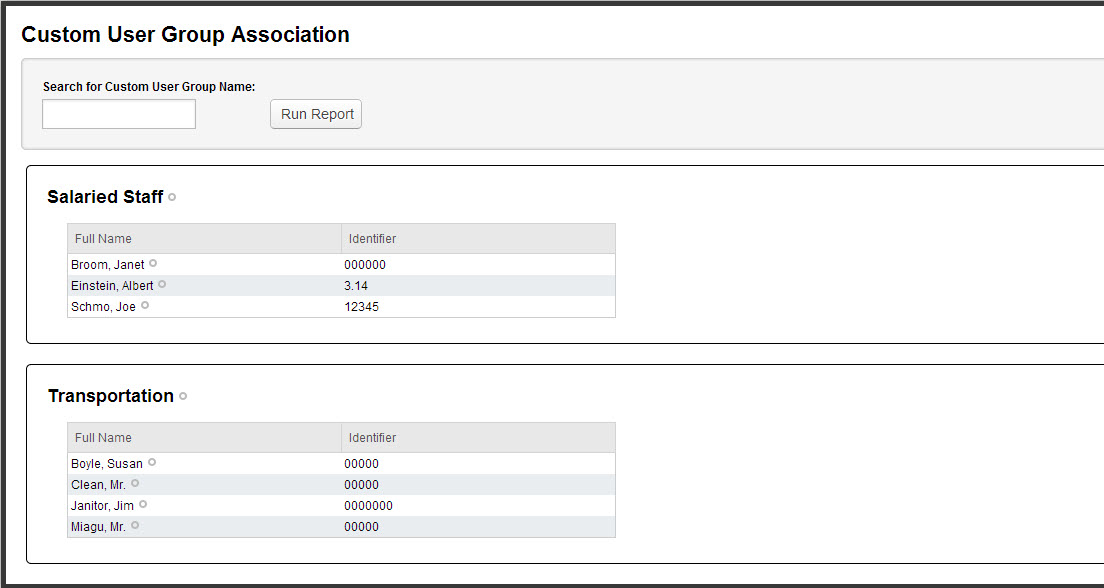Click the circle icon next to Clean, Mr.
The height and width of the screenshot is (588, 1104).
[x=135, y=483]
